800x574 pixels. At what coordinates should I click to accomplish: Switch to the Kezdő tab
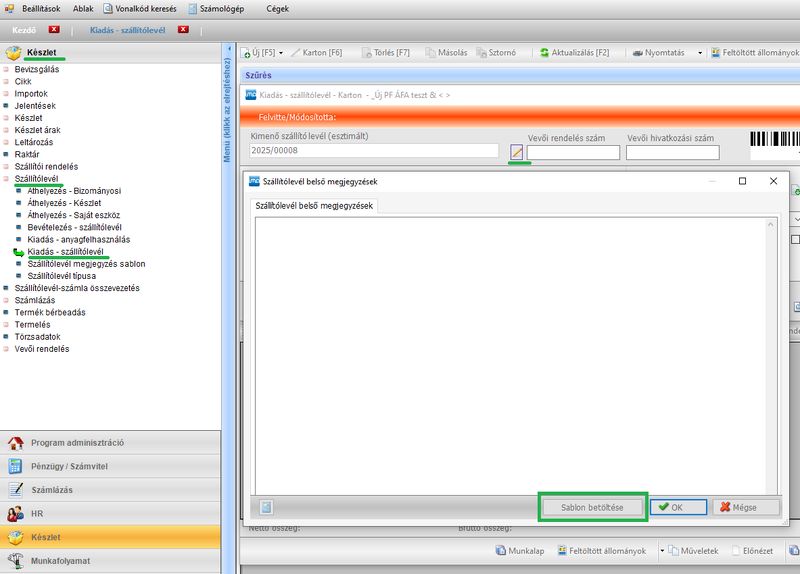[23, 30]
